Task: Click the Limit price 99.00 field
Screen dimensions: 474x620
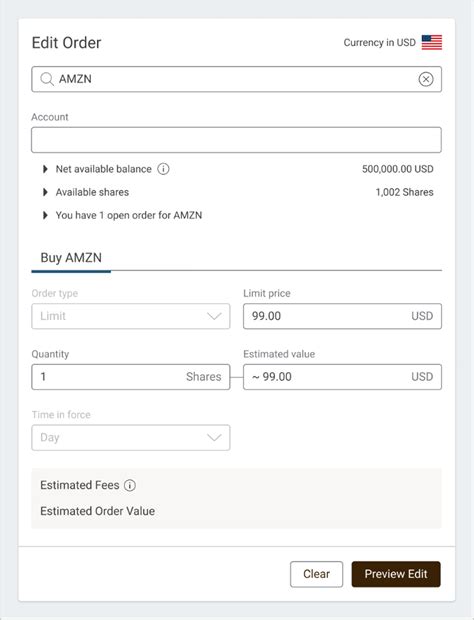Action: (342, 316)
